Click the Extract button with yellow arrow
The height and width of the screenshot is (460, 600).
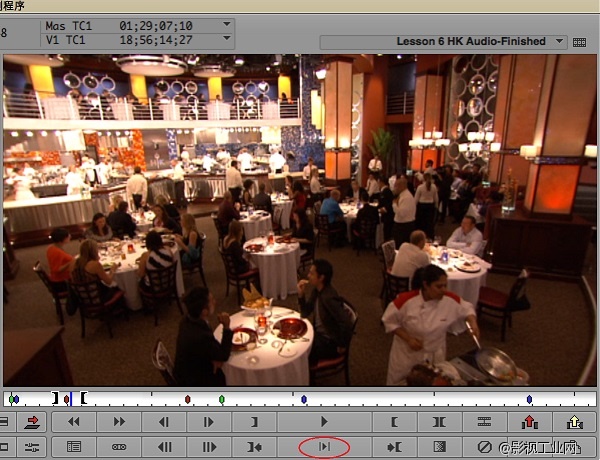[x=575, y=423]
